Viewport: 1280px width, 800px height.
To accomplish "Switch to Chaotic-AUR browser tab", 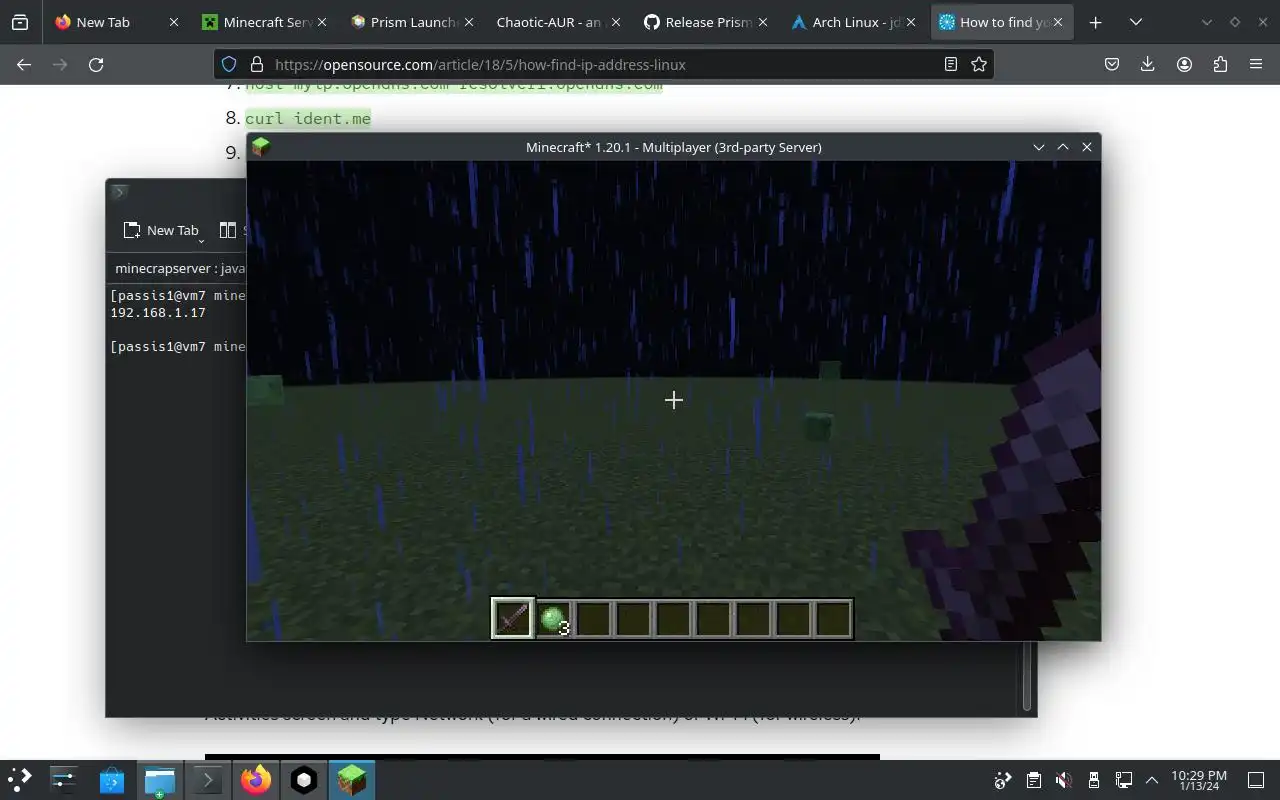I will tap(557, 22).
